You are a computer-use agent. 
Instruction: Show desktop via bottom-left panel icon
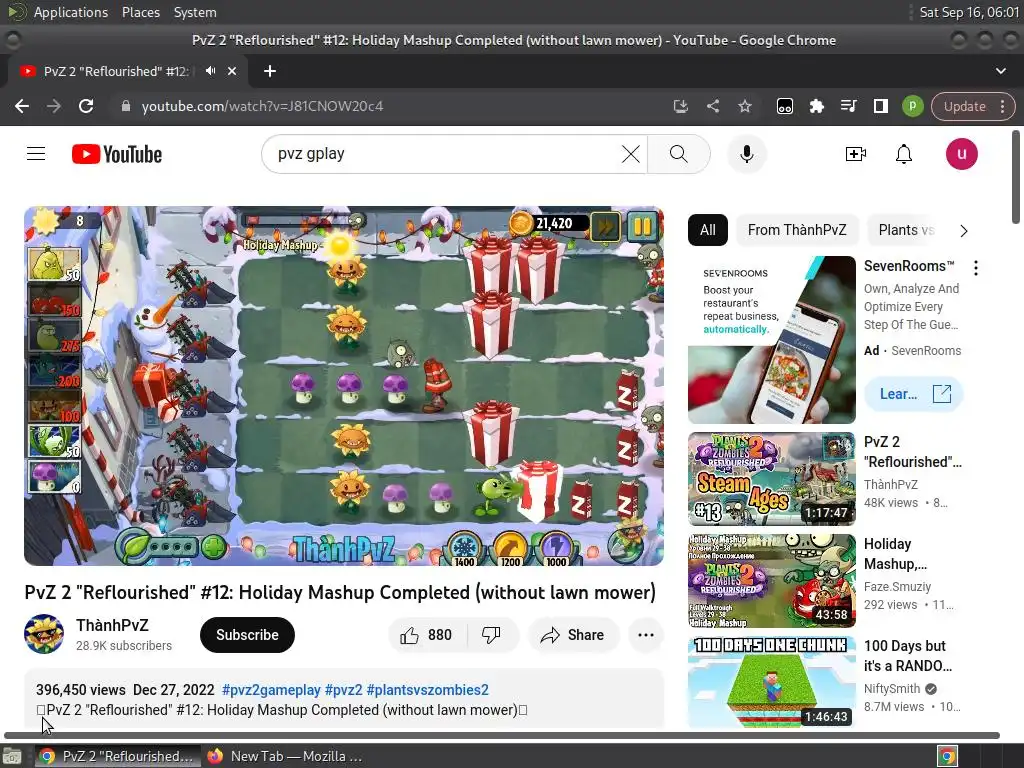12,756
